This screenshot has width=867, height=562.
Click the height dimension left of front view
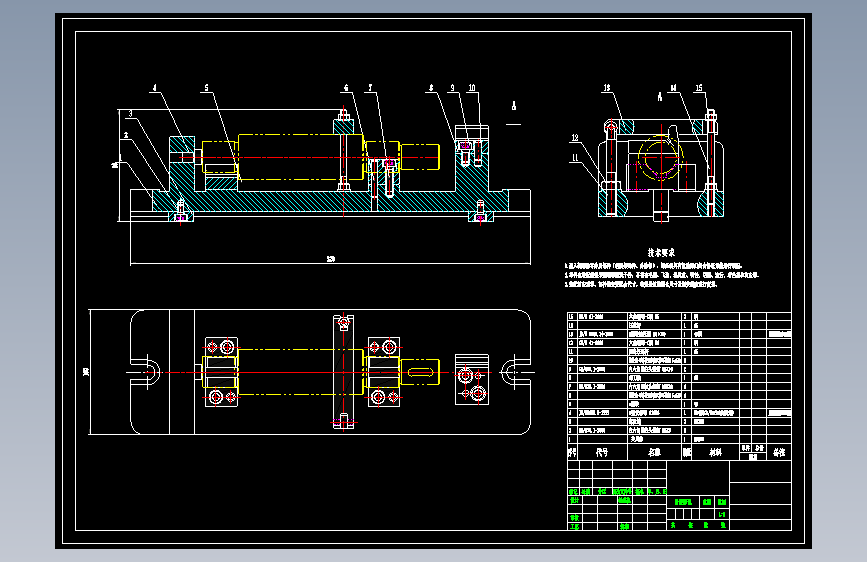click(x=115, y=164)
